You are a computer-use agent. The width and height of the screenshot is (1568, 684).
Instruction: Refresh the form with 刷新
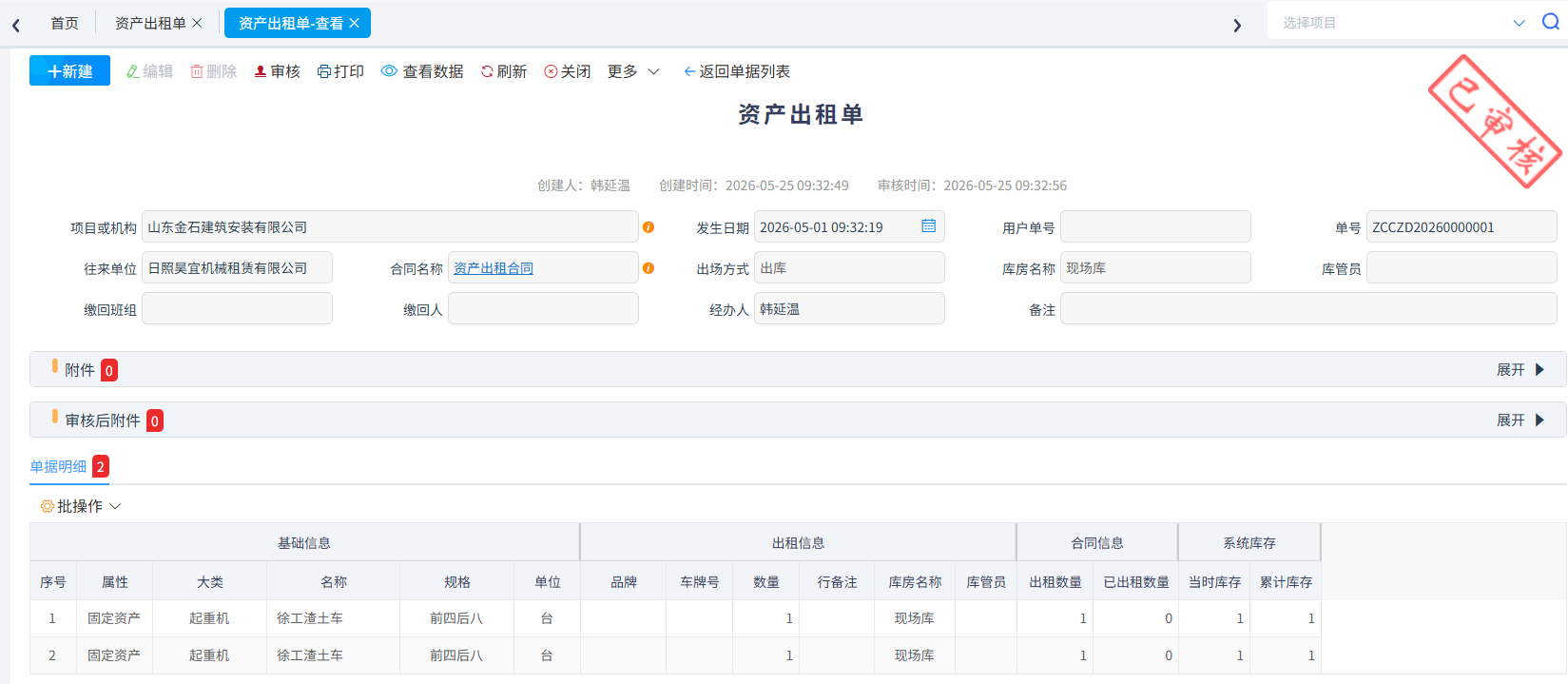click(504, 71)
